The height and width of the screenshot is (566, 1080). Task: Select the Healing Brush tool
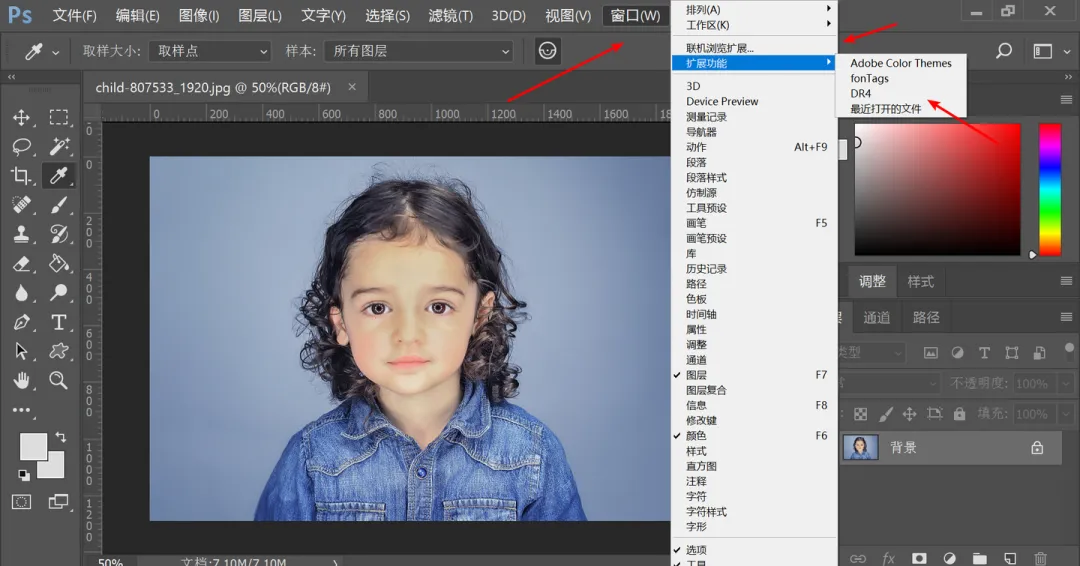pyautogui.click(x=21, y=205)
